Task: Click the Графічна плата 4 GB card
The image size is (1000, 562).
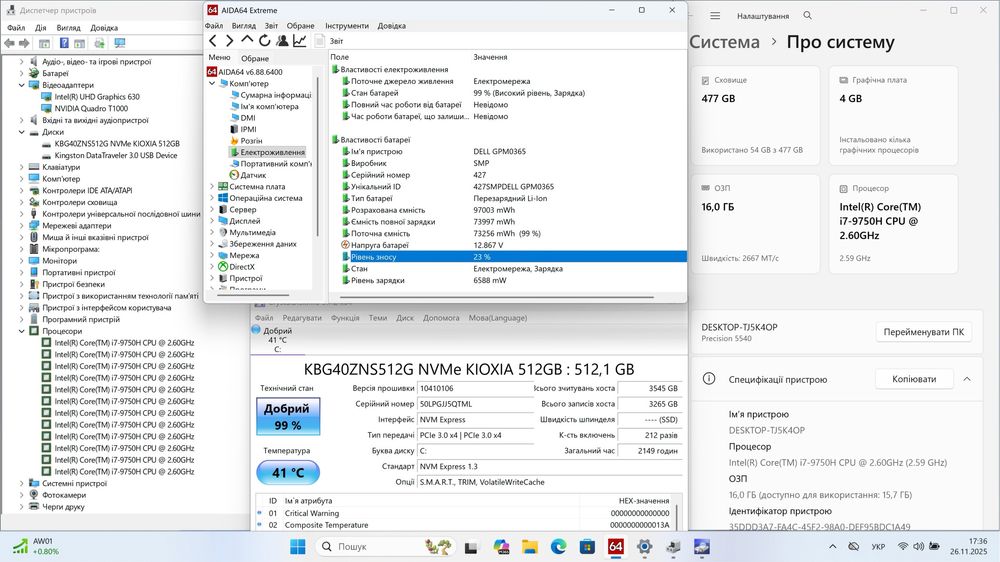Action: click(893, 115)
